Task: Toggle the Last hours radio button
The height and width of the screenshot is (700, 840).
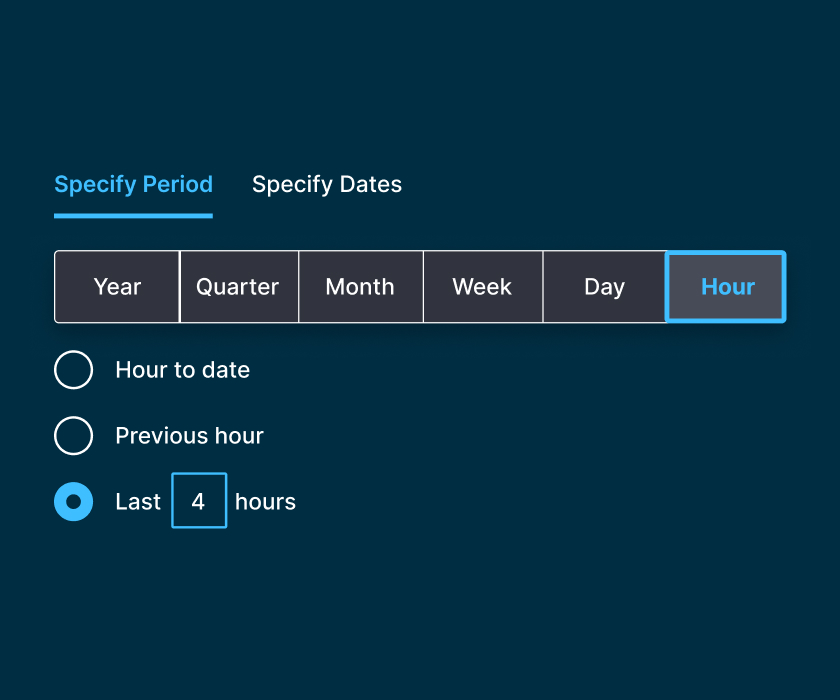Action: coord(73,501)
